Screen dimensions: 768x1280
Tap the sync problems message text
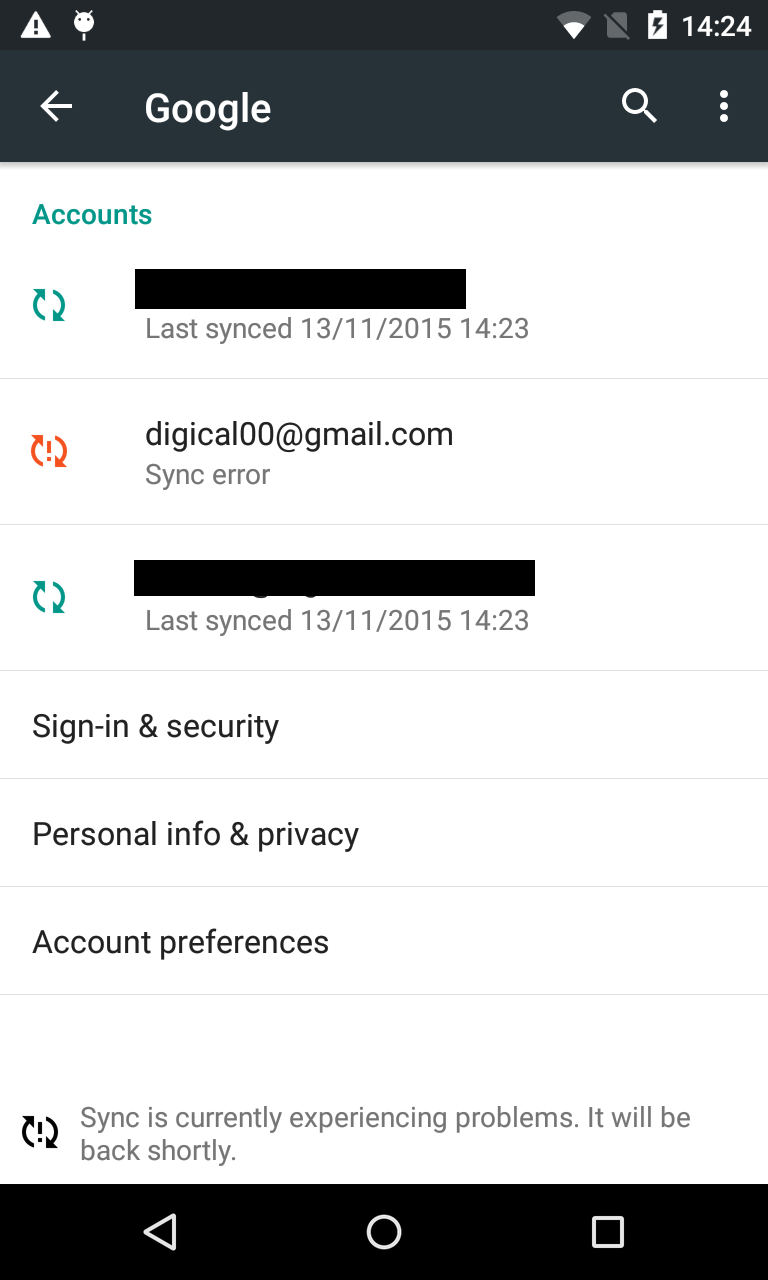[385, 1133]
